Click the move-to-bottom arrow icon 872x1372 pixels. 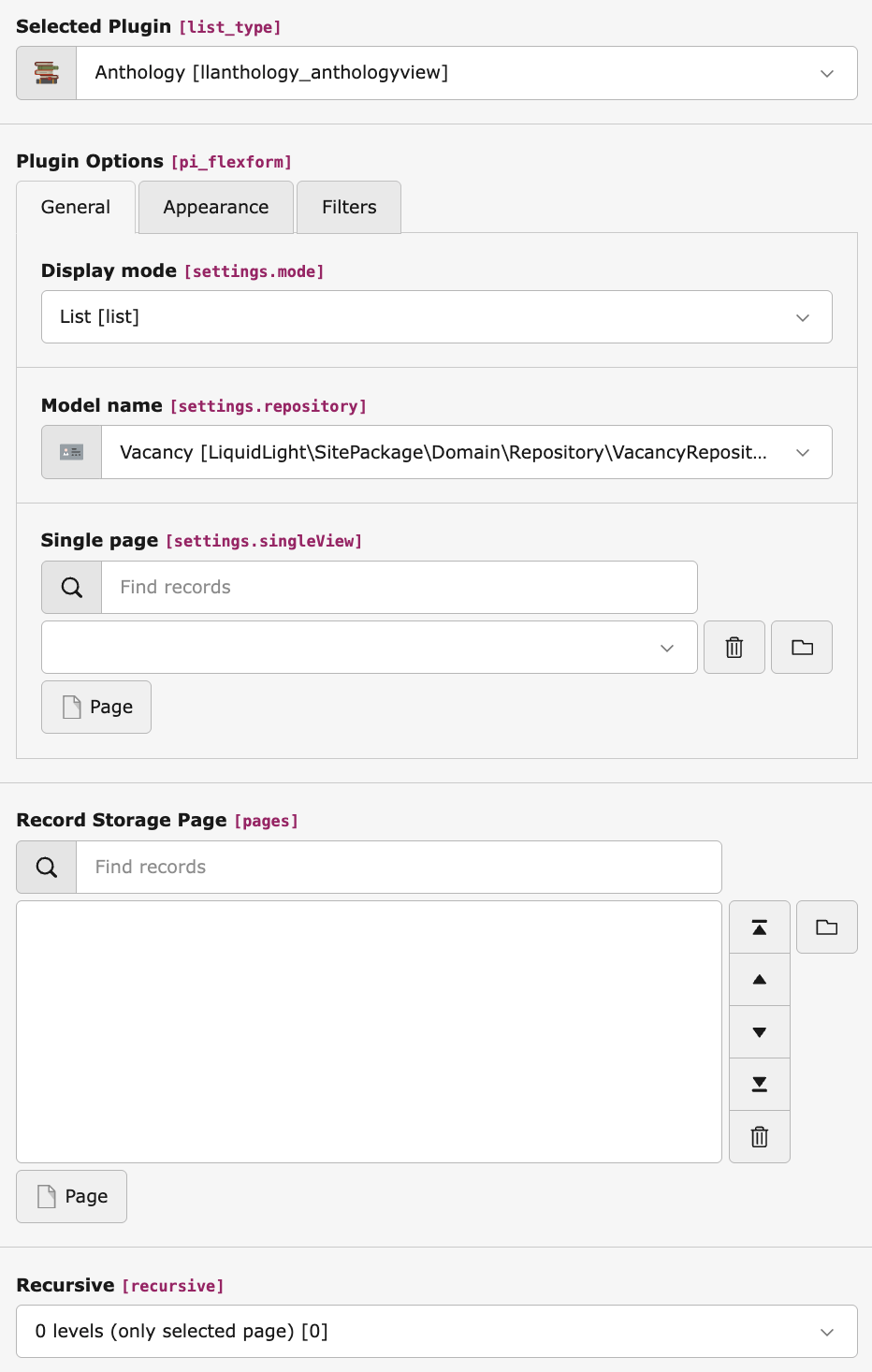click(759, 1084)
